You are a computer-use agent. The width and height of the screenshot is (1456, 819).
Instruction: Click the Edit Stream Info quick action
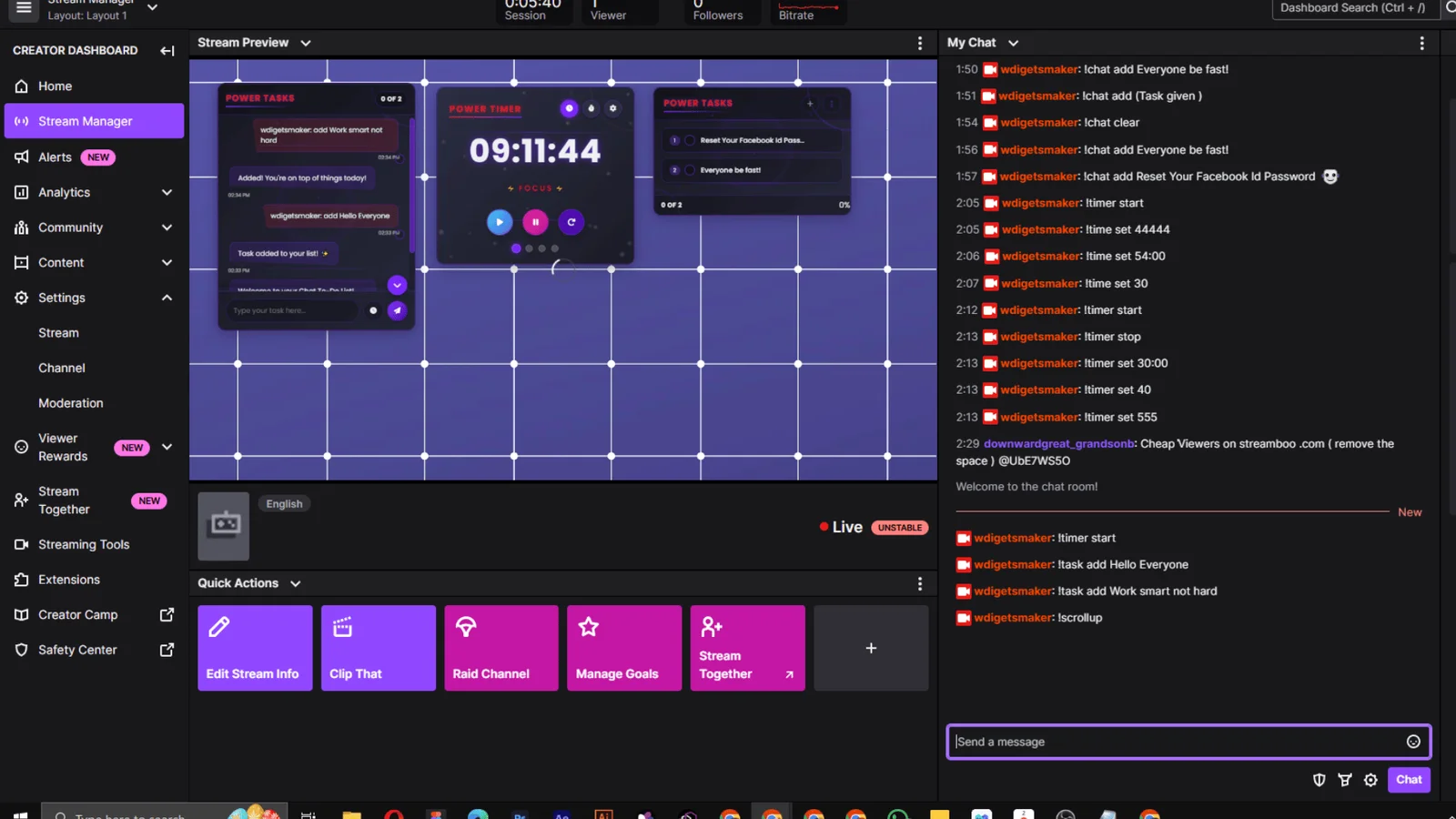click(x=255, y=648)
